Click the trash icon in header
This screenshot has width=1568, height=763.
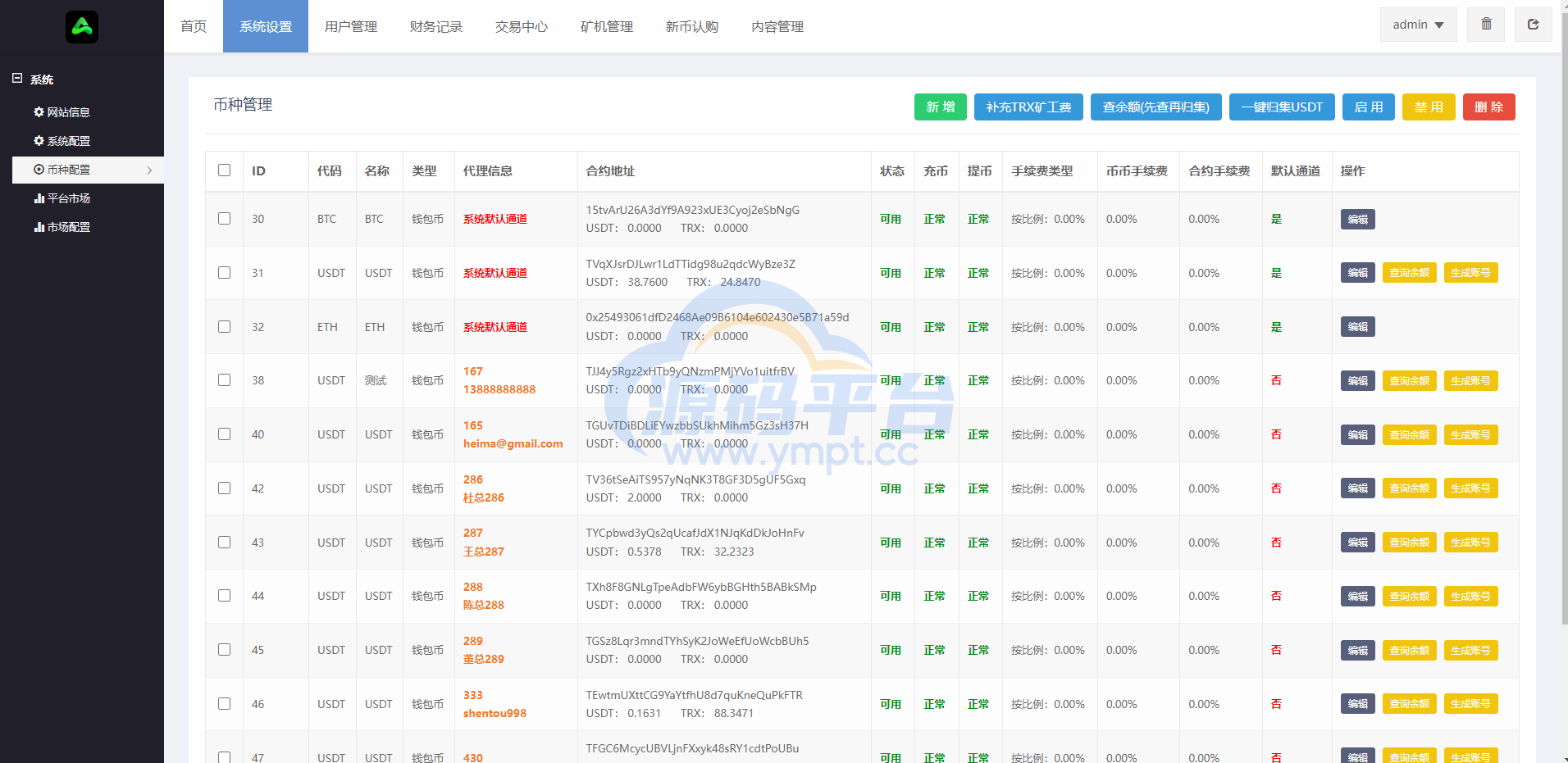point(1486,25)
